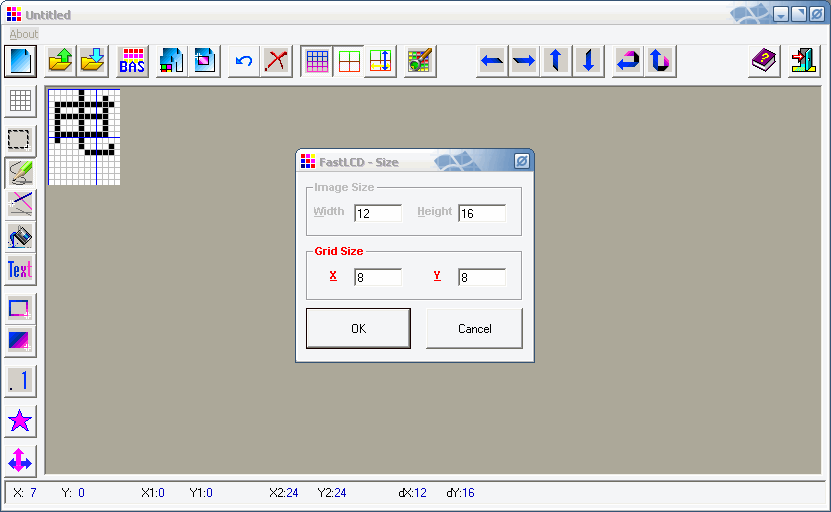Clear image with the red X icon

click(276, 61)
